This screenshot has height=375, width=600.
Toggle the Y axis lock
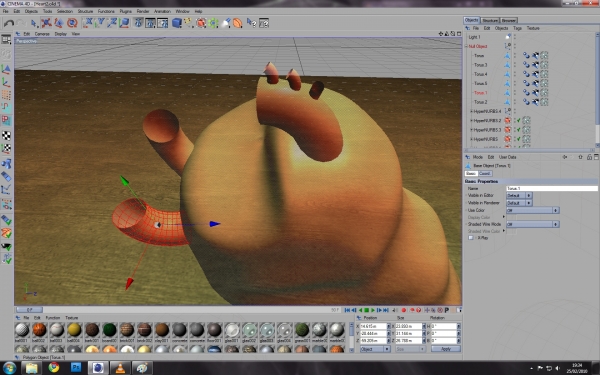tap(100, 23)
